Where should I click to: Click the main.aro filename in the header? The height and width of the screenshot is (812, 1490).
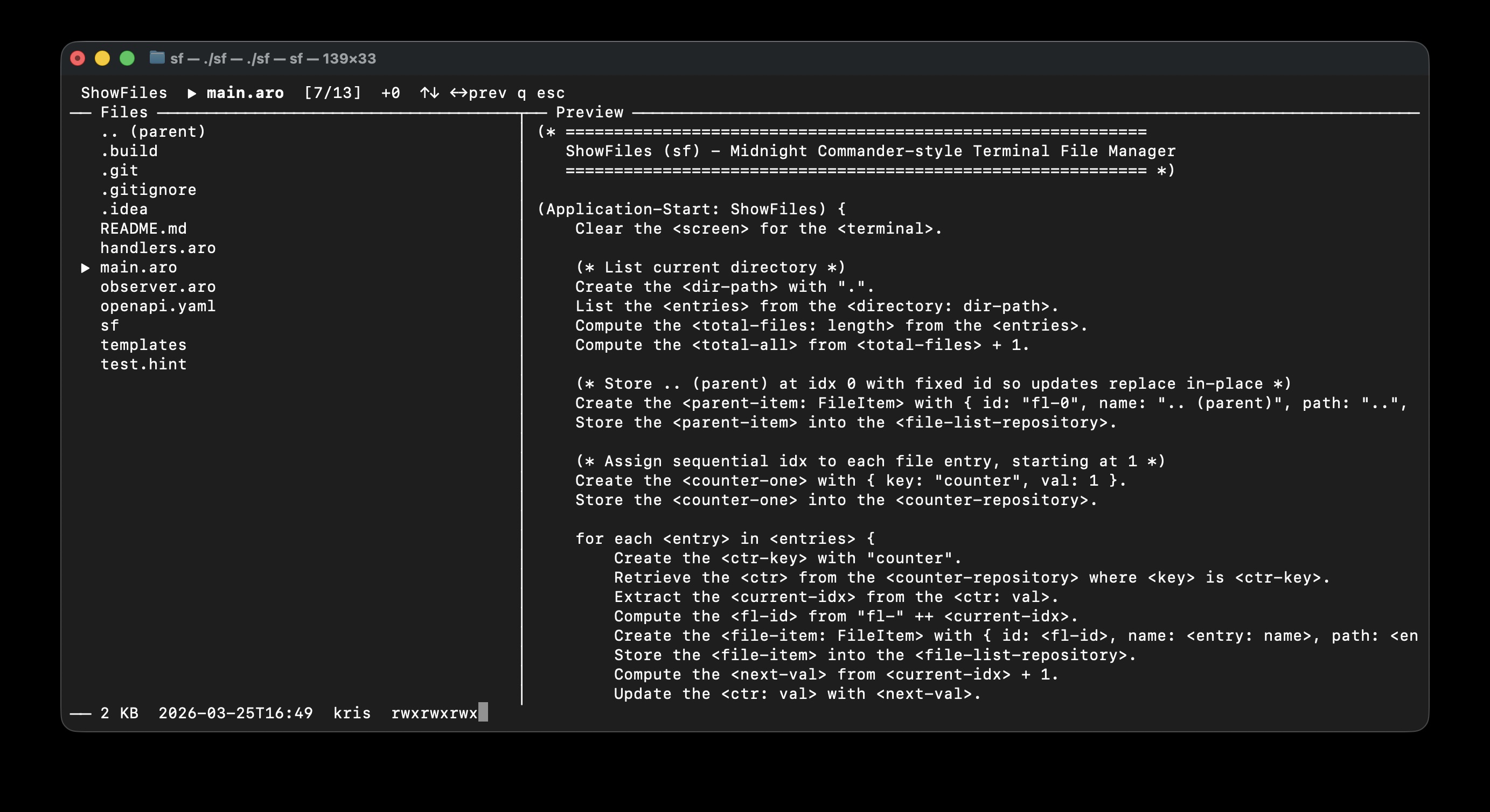point(245,93)
